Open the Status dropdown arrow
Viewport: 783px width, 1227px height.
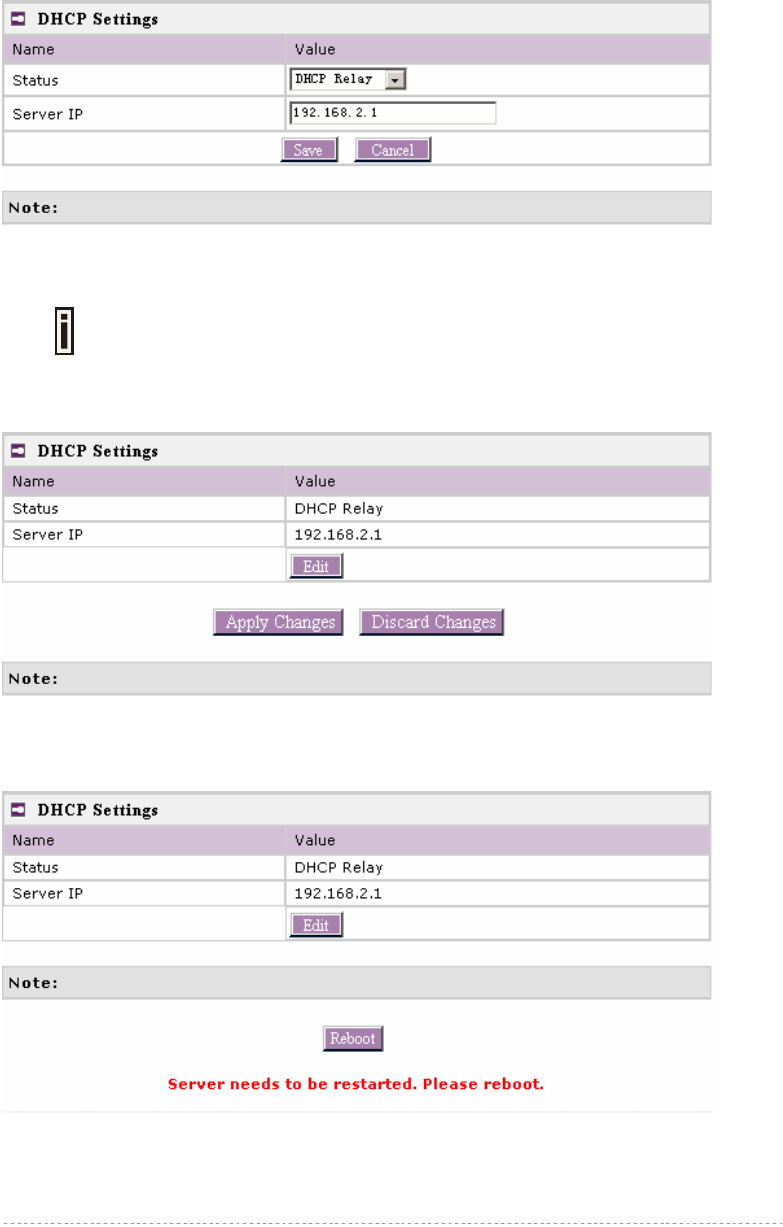[x=396, y=79]
